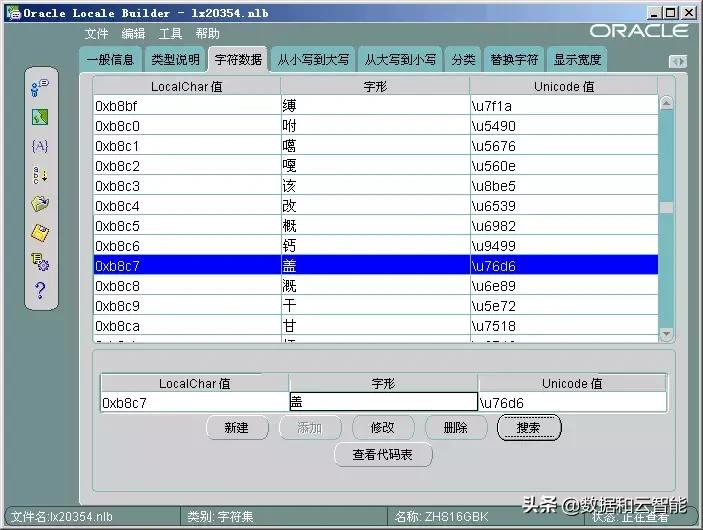The image size is (703, 530).
Task: Click the Unicode cell \u8be5
Action: (564, 186)
